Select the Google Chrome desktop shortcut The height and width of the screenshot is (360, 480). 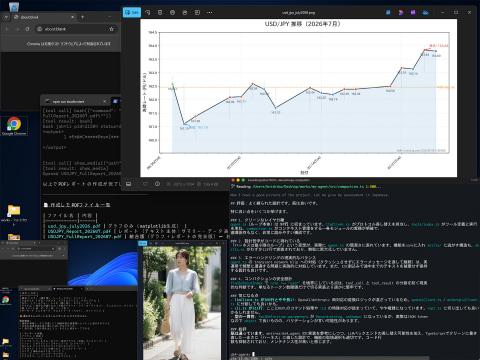click(14, 126)
